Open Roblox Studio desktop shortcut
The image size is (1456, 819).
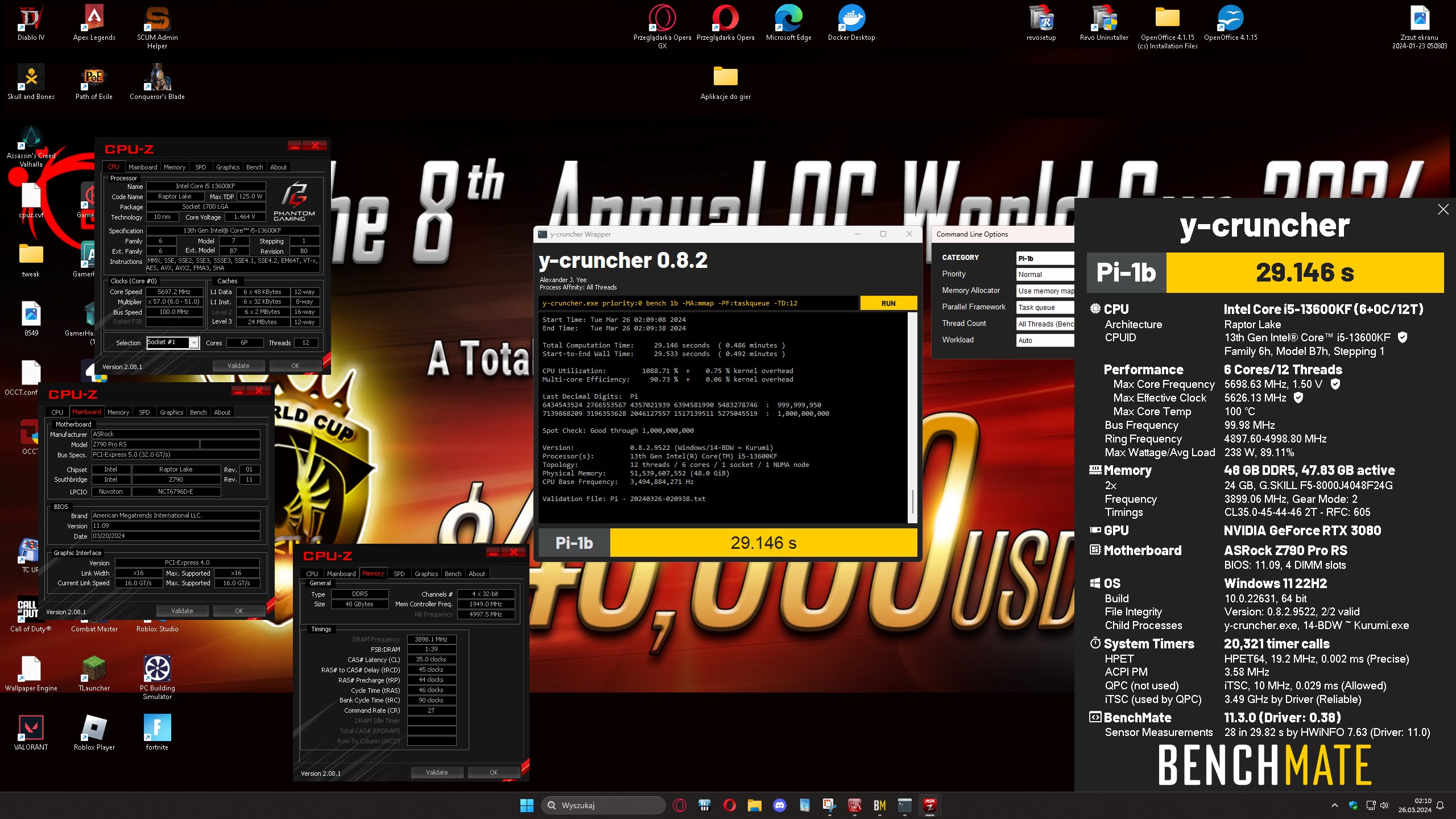158,629
